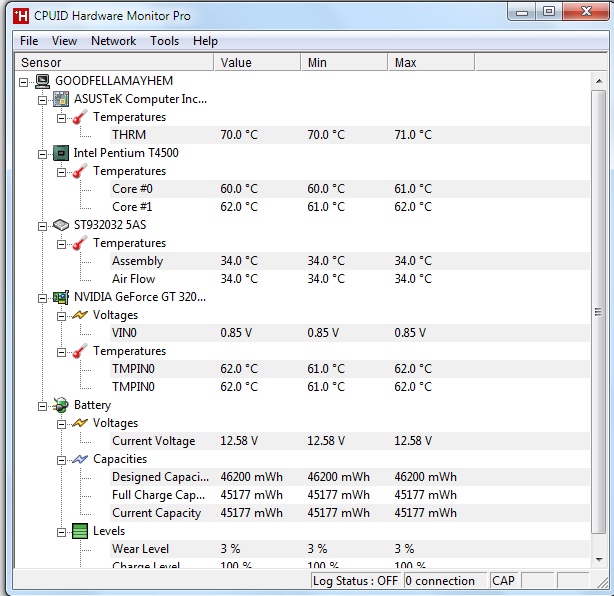This screenshot has width=614, height=596.
Task: Collapse the ASUSTeK Computer Inc node
Action: [x=42, y=101]
